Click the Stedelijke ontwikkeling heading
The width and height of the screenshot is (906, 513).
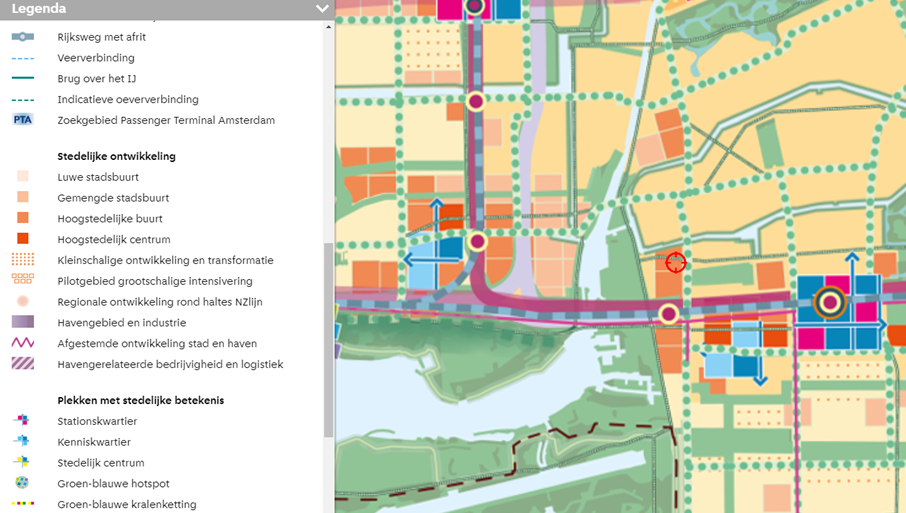pyautogui.click(x=116, y=156)
